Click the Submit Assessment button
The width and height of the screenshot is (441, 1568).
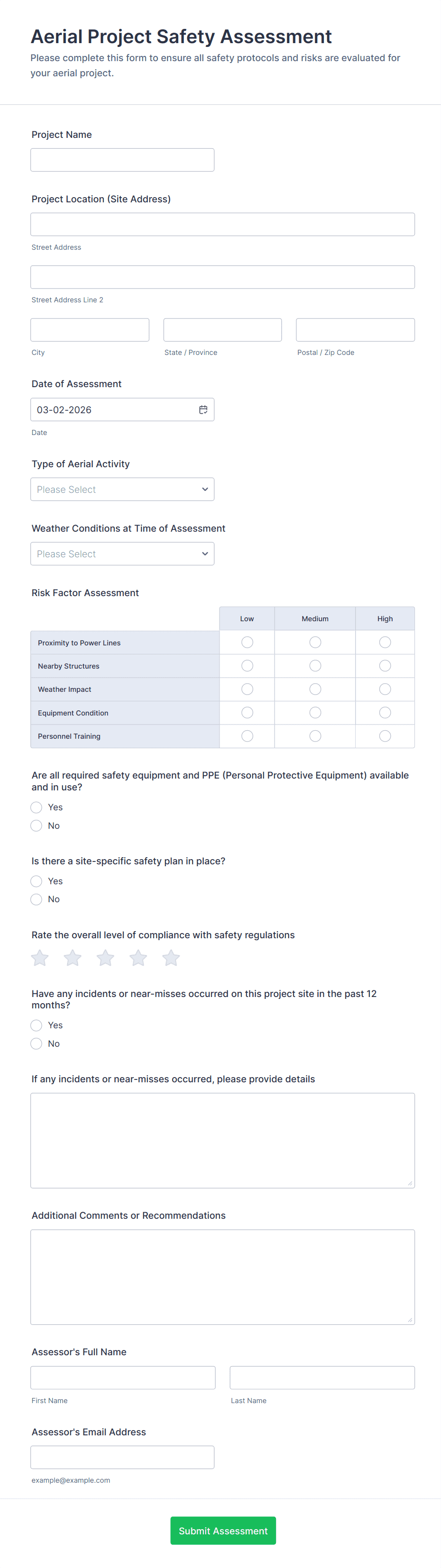point(223,1530)
